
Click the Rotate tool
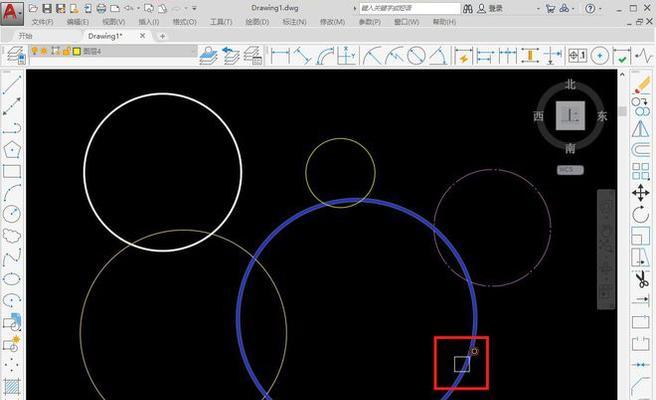pos(641,215)
